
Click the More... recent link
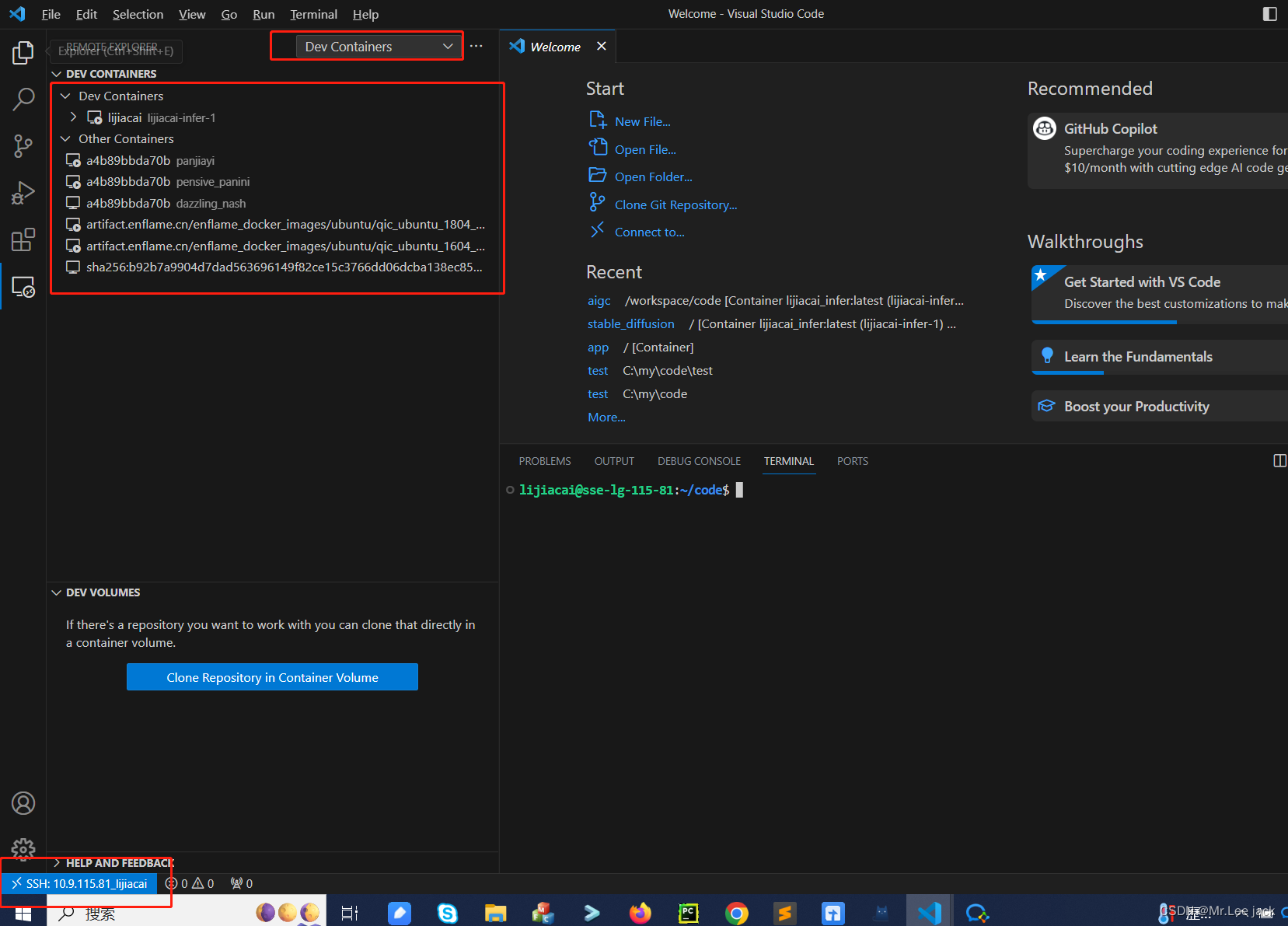(606, 417)
